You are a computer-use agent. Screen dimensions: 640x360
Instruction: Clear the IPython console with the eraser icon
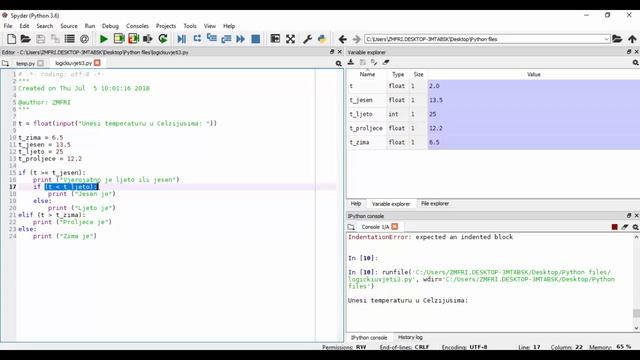pos(625,227)
